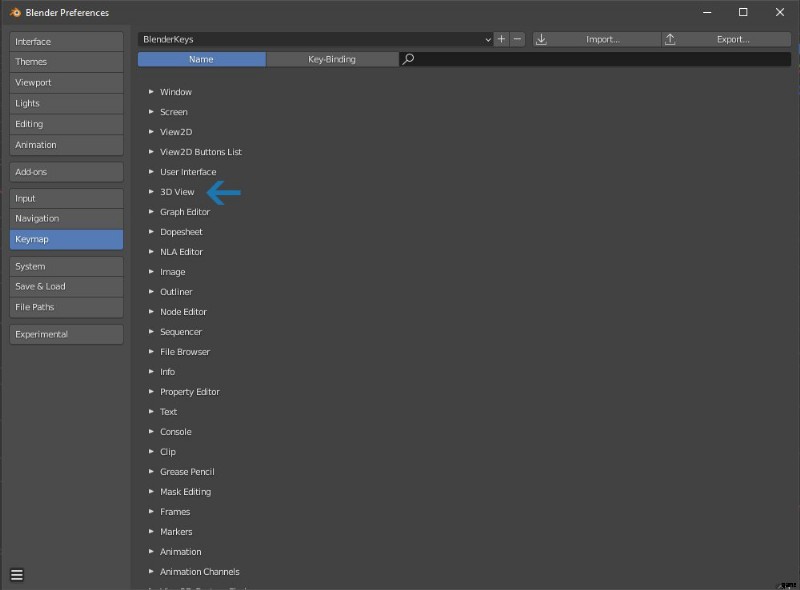This screenshot has height=590, width=800.
Task: Open the hamburger menu at bottom left
Action: pyautogui.click(x=17, y=575)
